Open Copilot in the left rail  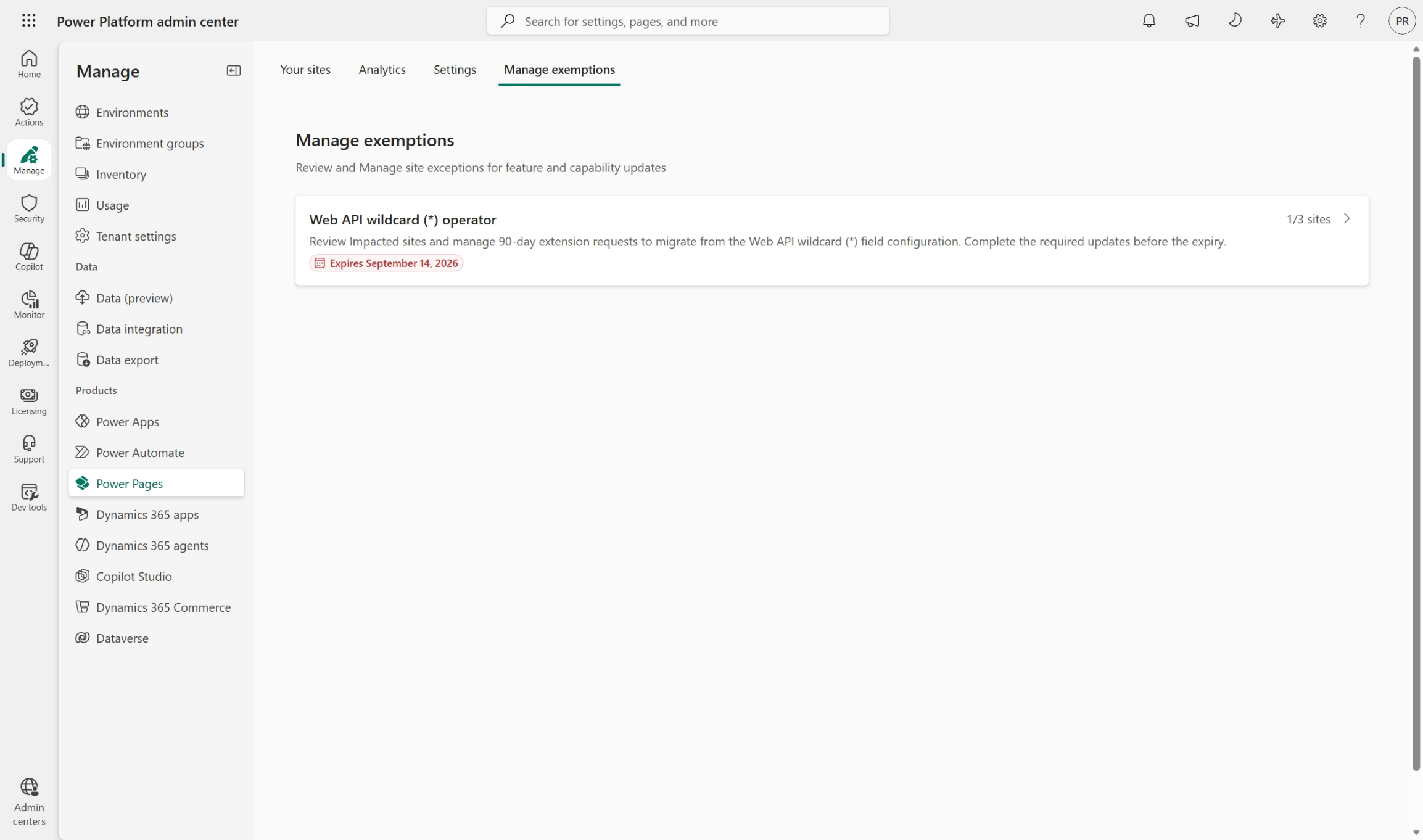29,257
